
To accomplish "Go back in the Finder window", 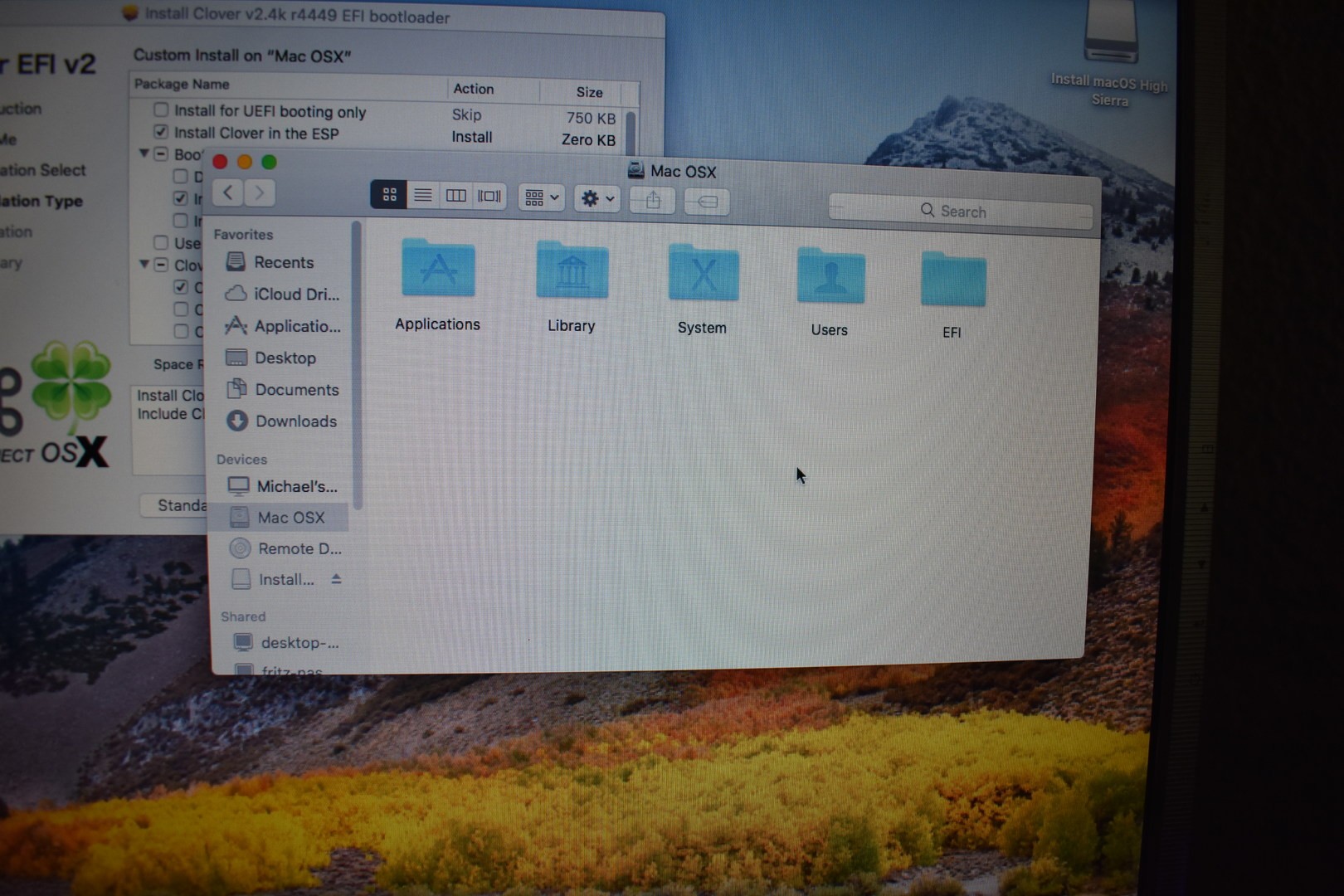I will point(227,192).
